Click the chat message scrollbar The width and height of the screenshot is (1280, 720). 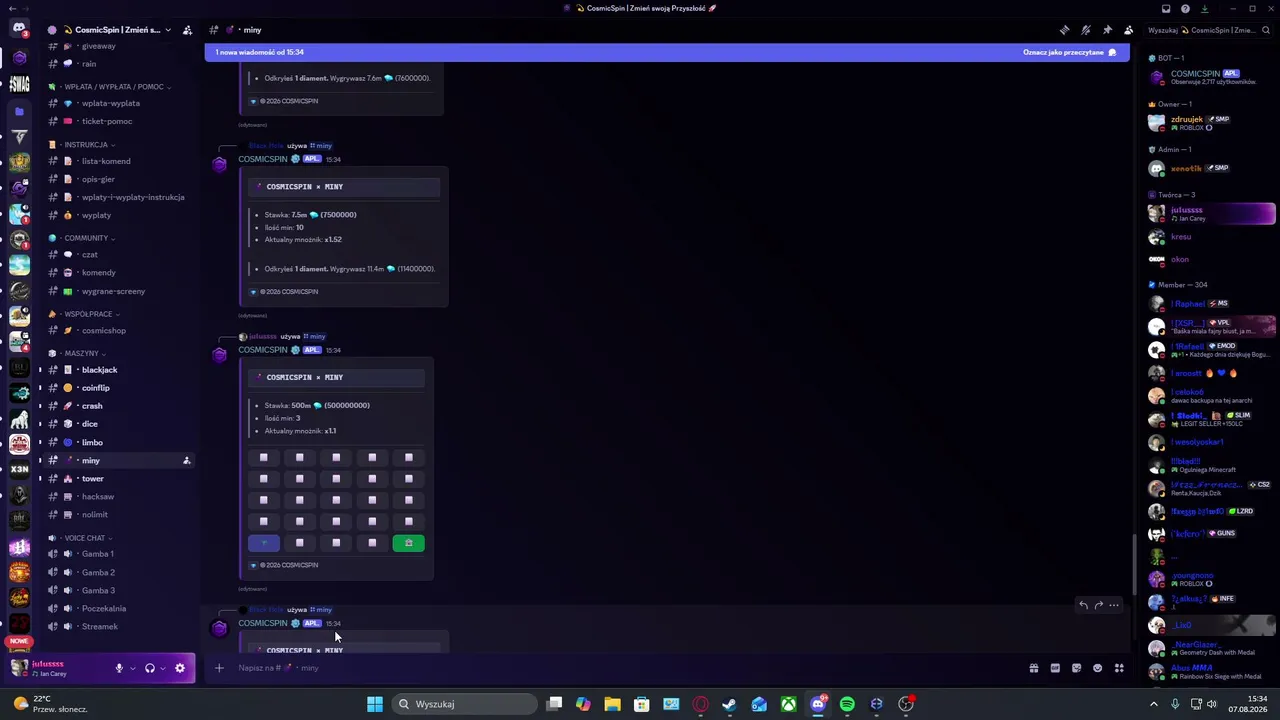pos(1133,565)
